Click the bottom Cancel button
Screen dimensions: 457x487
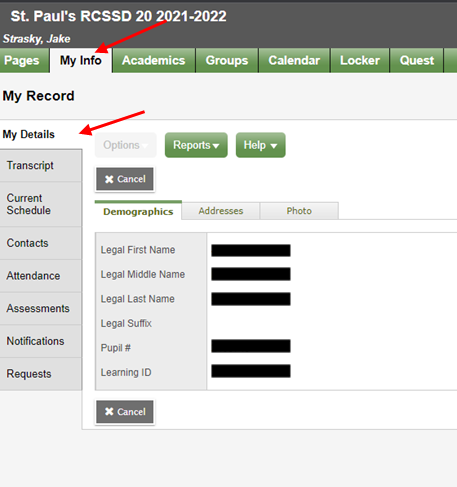[x=125, y=412]
